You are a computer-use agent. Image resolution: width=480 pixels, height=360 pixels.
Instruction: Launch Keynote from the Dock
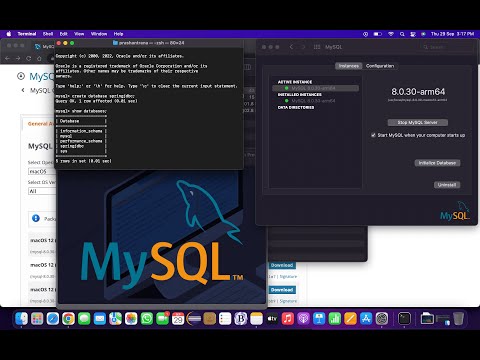pos(319,319)
